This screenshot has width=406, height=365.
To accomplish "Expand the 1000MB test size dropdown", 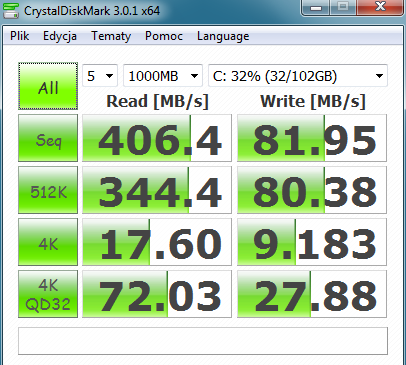I will pyautogui.click(x=163, y=76).
